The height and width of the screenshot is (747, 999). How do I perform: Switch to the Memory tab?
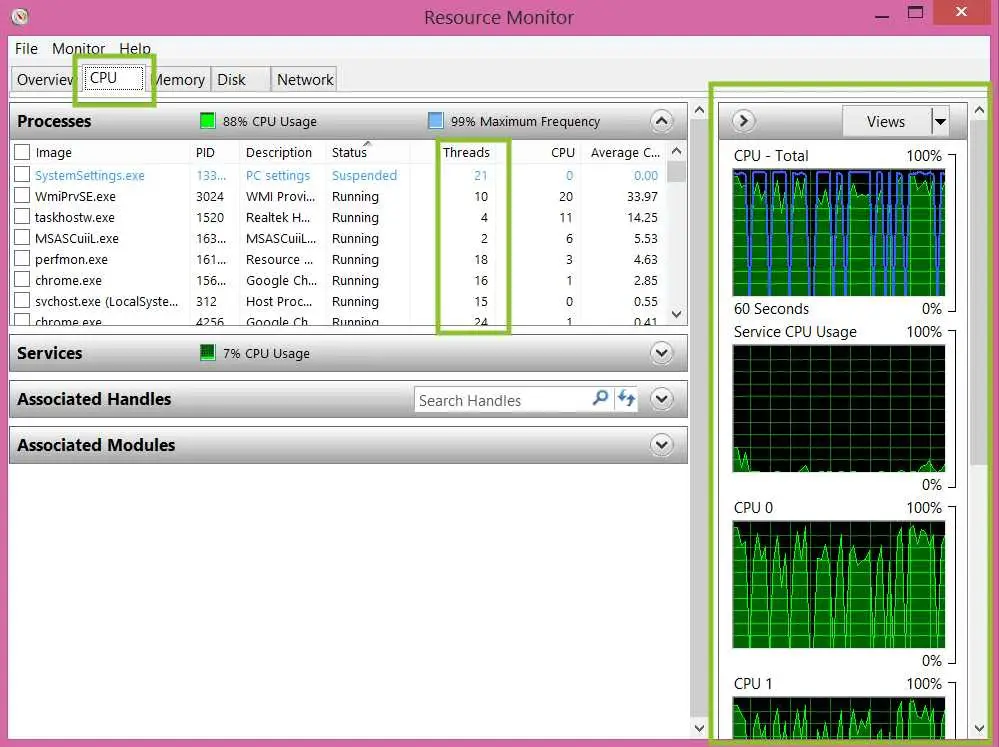[178, 80]
